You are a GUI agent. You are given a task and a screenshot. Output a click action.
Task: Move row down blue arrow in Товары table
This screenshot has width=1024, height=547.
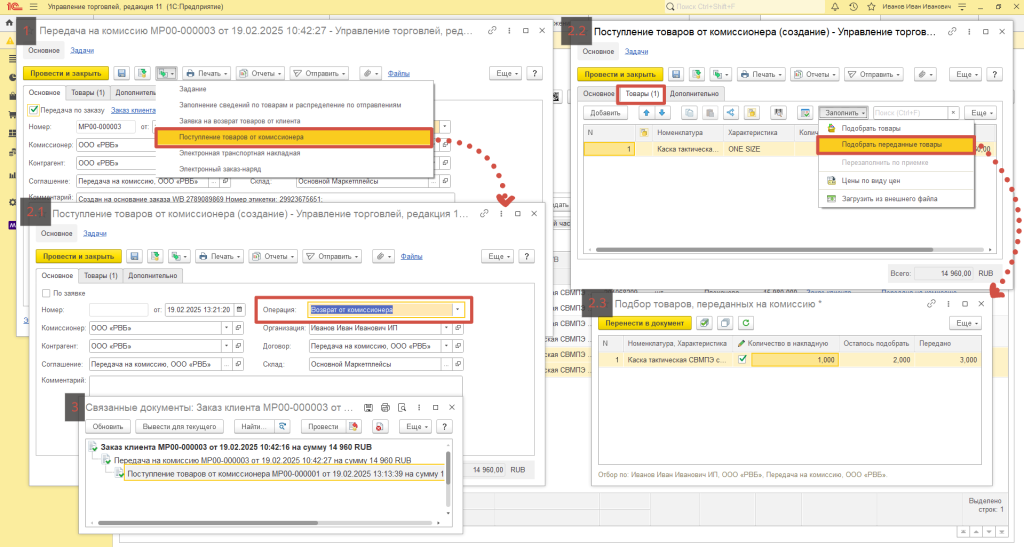(x=662, y=113)
